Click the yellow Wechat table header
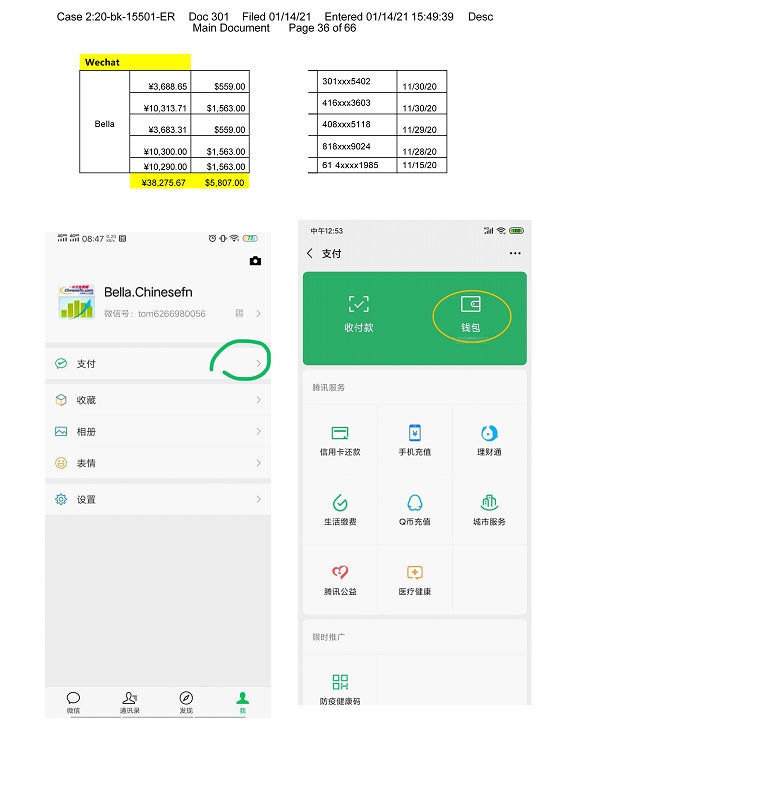 click(135, 62)
